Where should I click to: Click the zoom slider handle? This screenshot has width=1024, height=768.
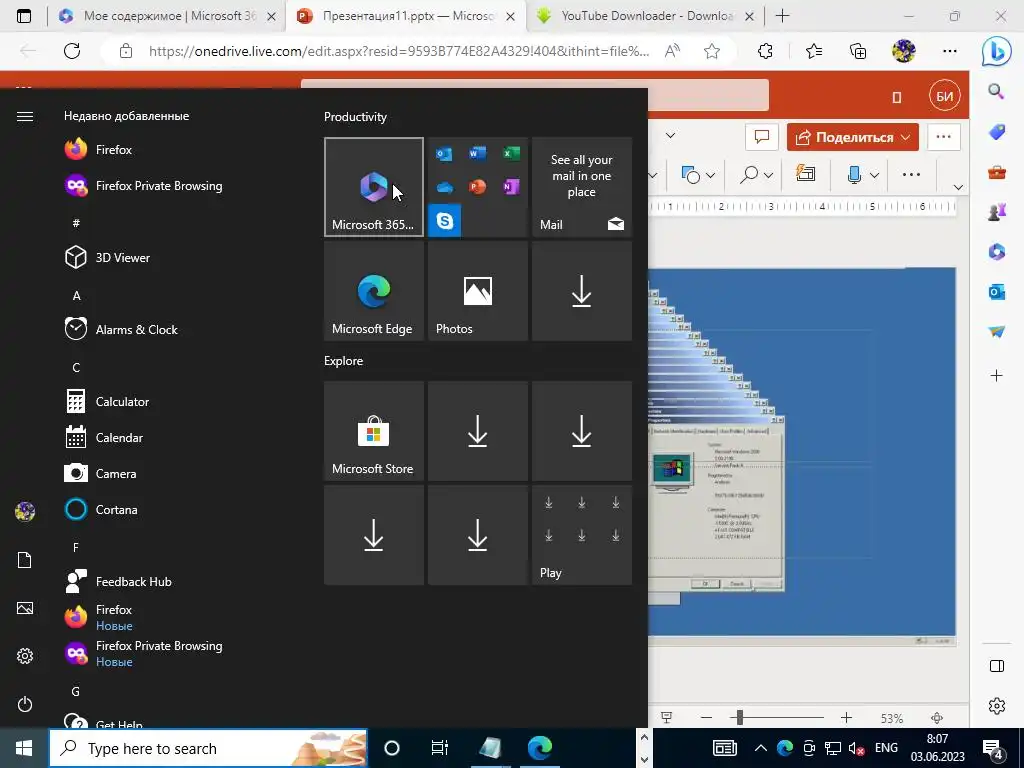740,718
